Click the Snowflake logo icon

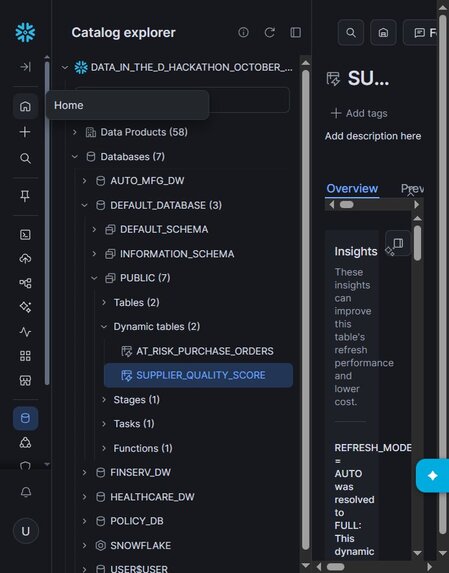pyautogui.click(x=25, y=33)
